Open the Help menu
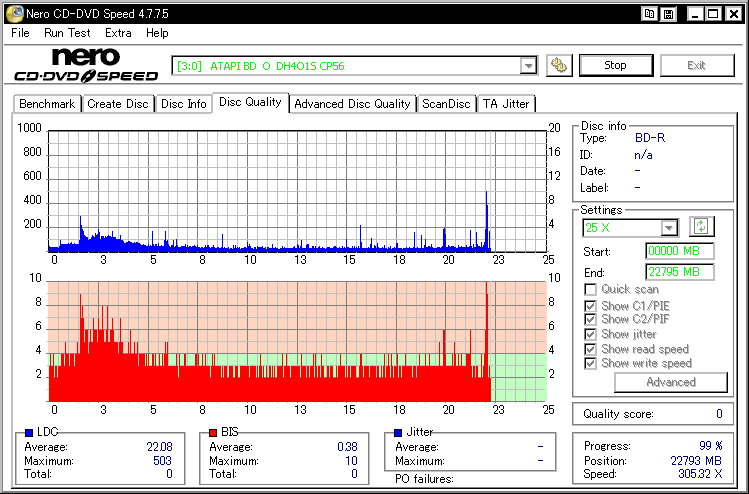The height and width of the screenshot is (494, 749). (x=157, y=33)
